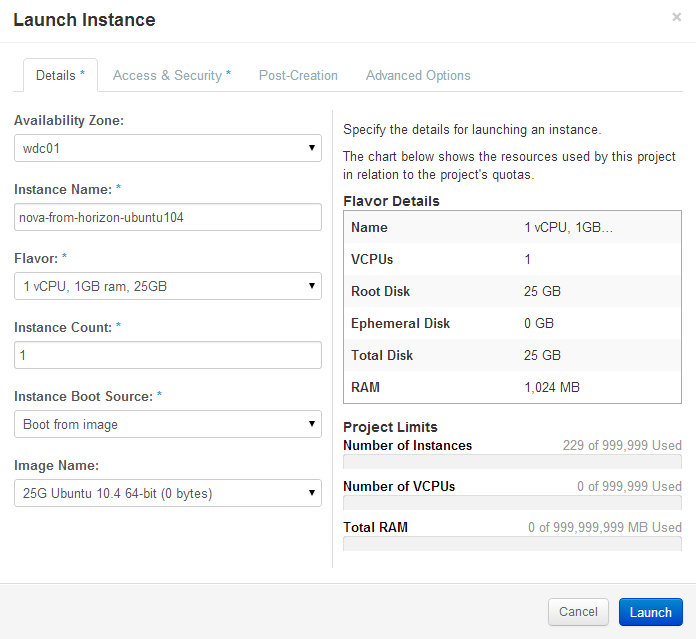This screenshot has width=696, height=639.
Task: Click the Instance Name field
Action: point(168,217)
